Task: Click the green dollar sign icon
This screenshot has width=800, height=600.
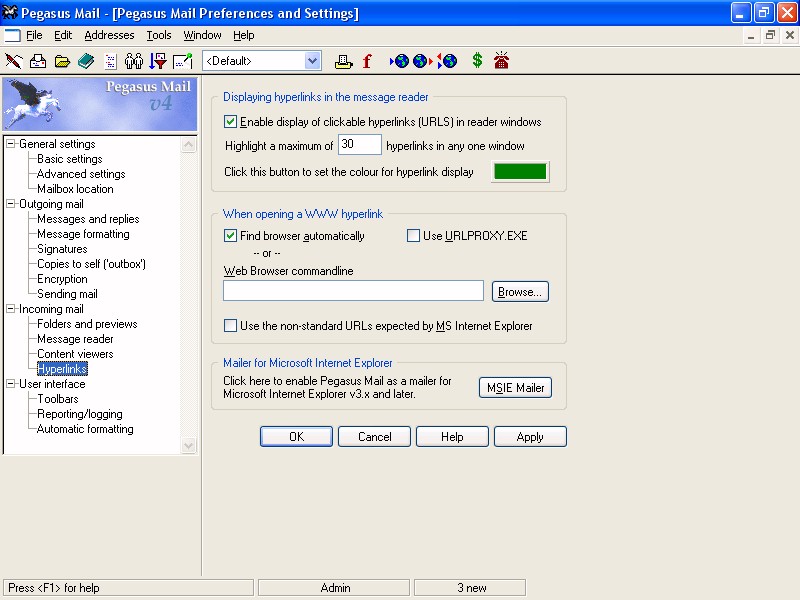Action: (478, 61)
